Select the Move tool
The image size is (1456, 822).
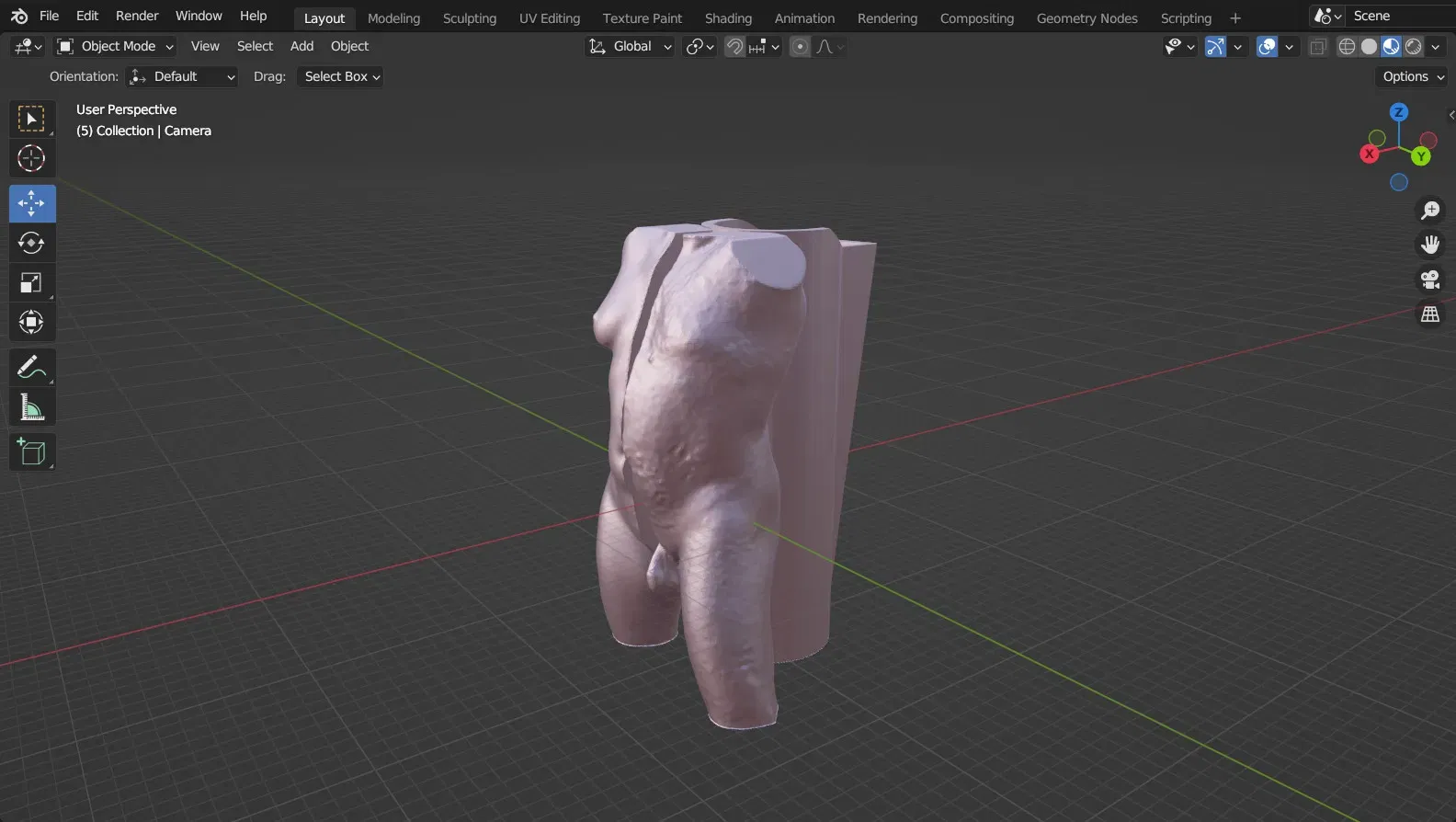pos(32,203)
